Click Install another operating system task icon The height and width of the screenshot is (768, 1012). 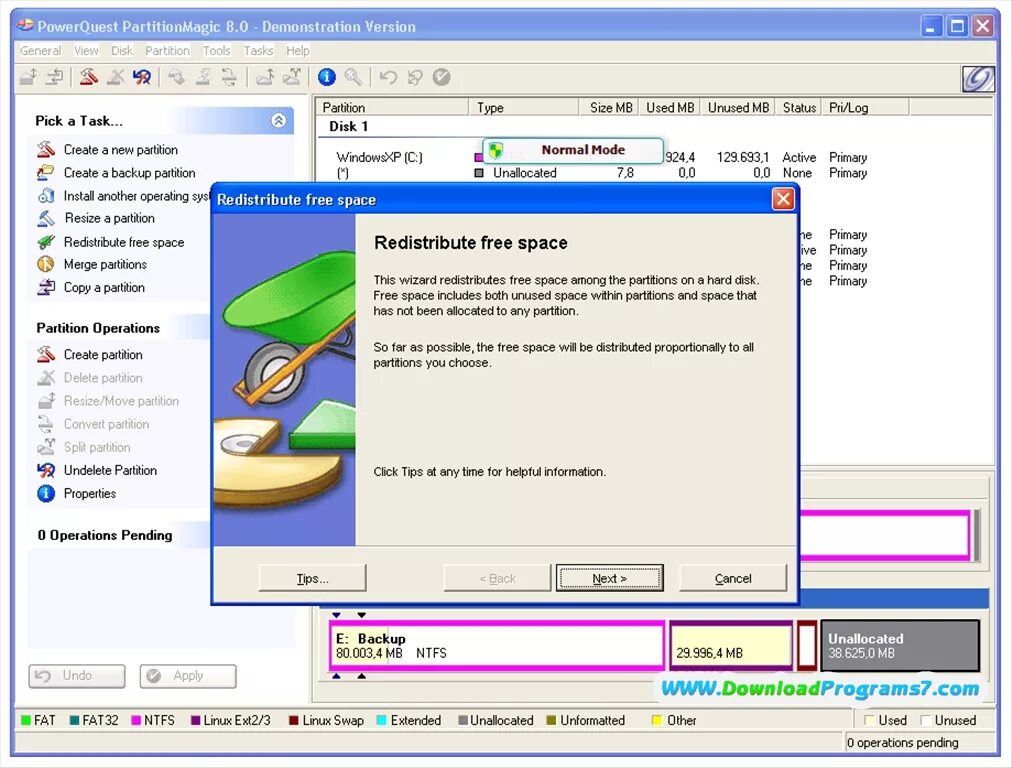pos(46,196)
